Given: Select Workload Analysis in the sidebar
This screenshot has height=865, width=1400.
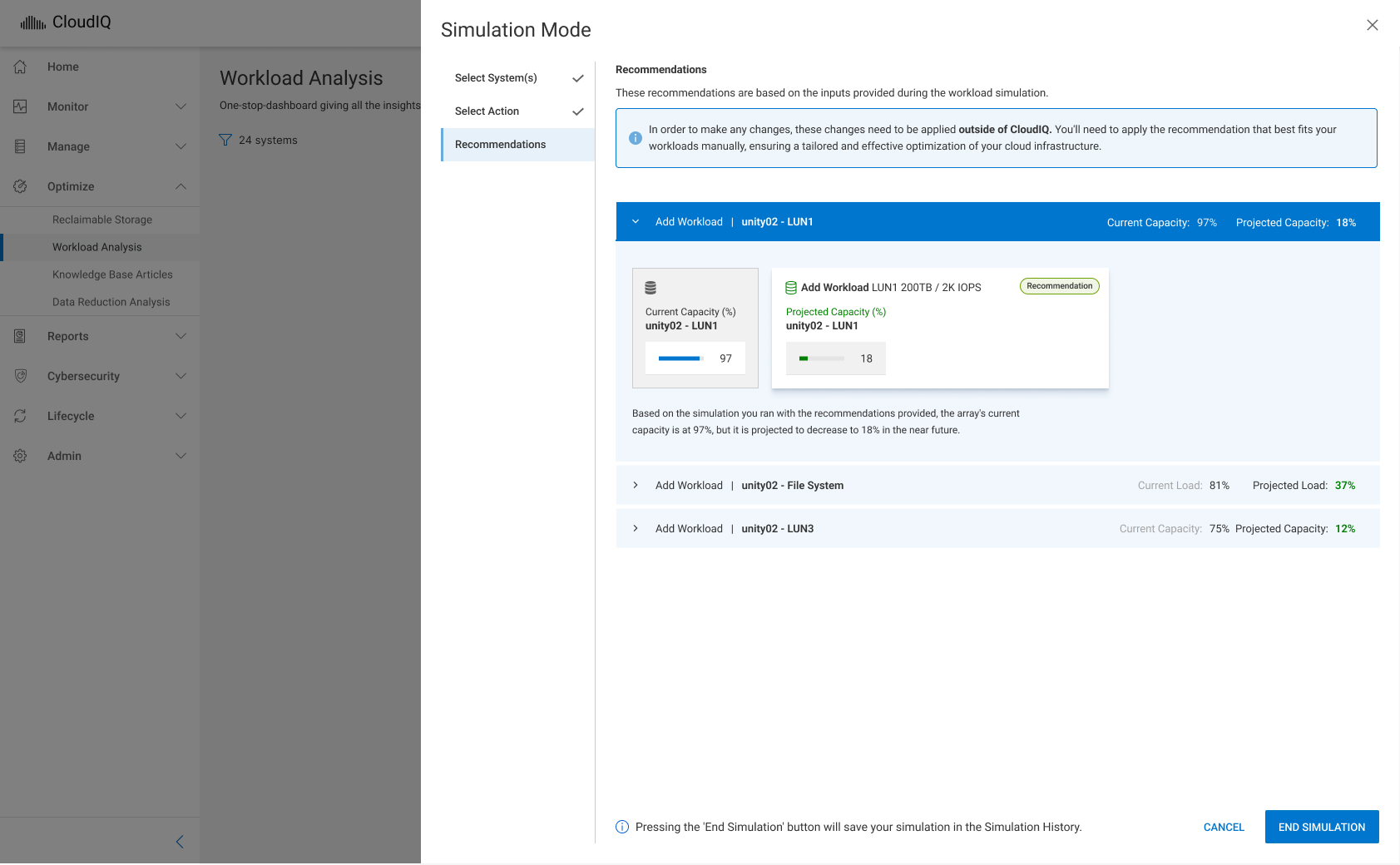Looking at the screenshot, I should coord(96,247).
